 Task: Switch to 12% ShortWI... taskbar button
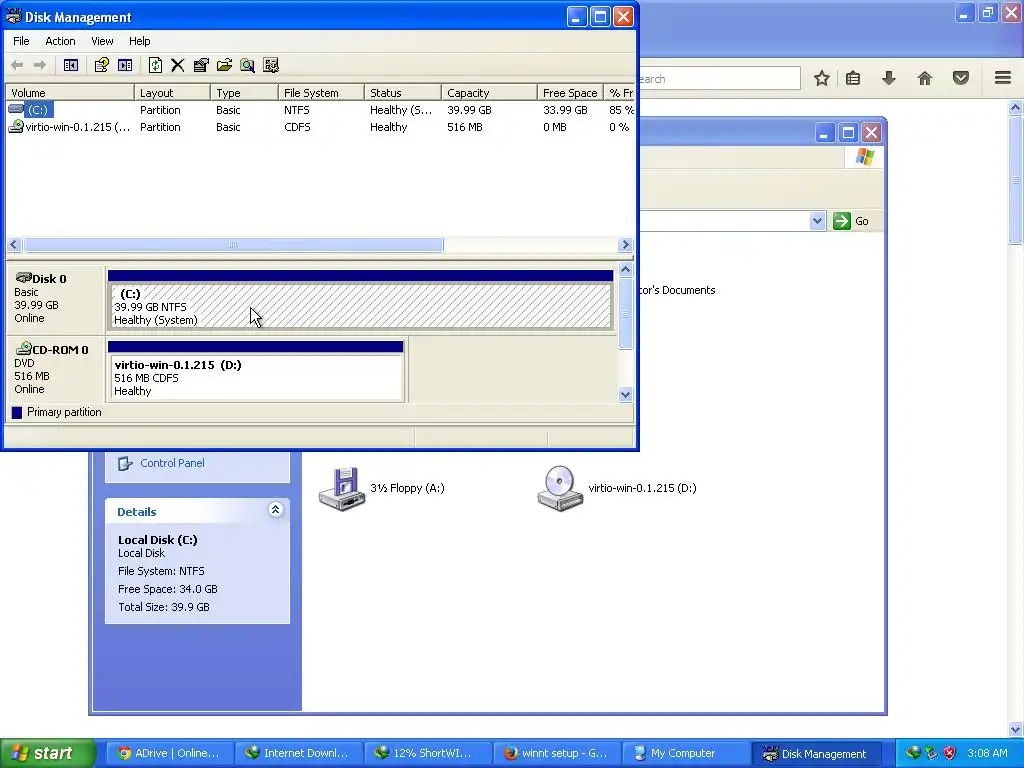pos(426,753)
